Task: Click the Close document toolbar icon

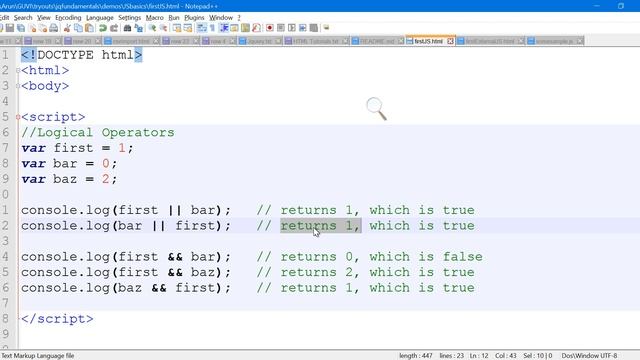Action: (x=33, y=28)
